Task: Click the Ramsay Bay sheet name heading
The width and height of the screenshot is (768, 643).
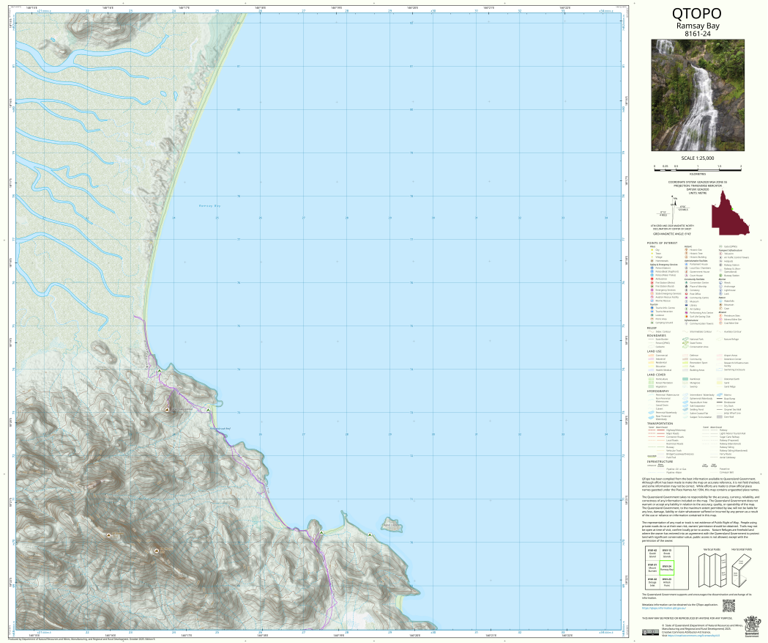Action: pyautogui.click(x=697, y=26)
